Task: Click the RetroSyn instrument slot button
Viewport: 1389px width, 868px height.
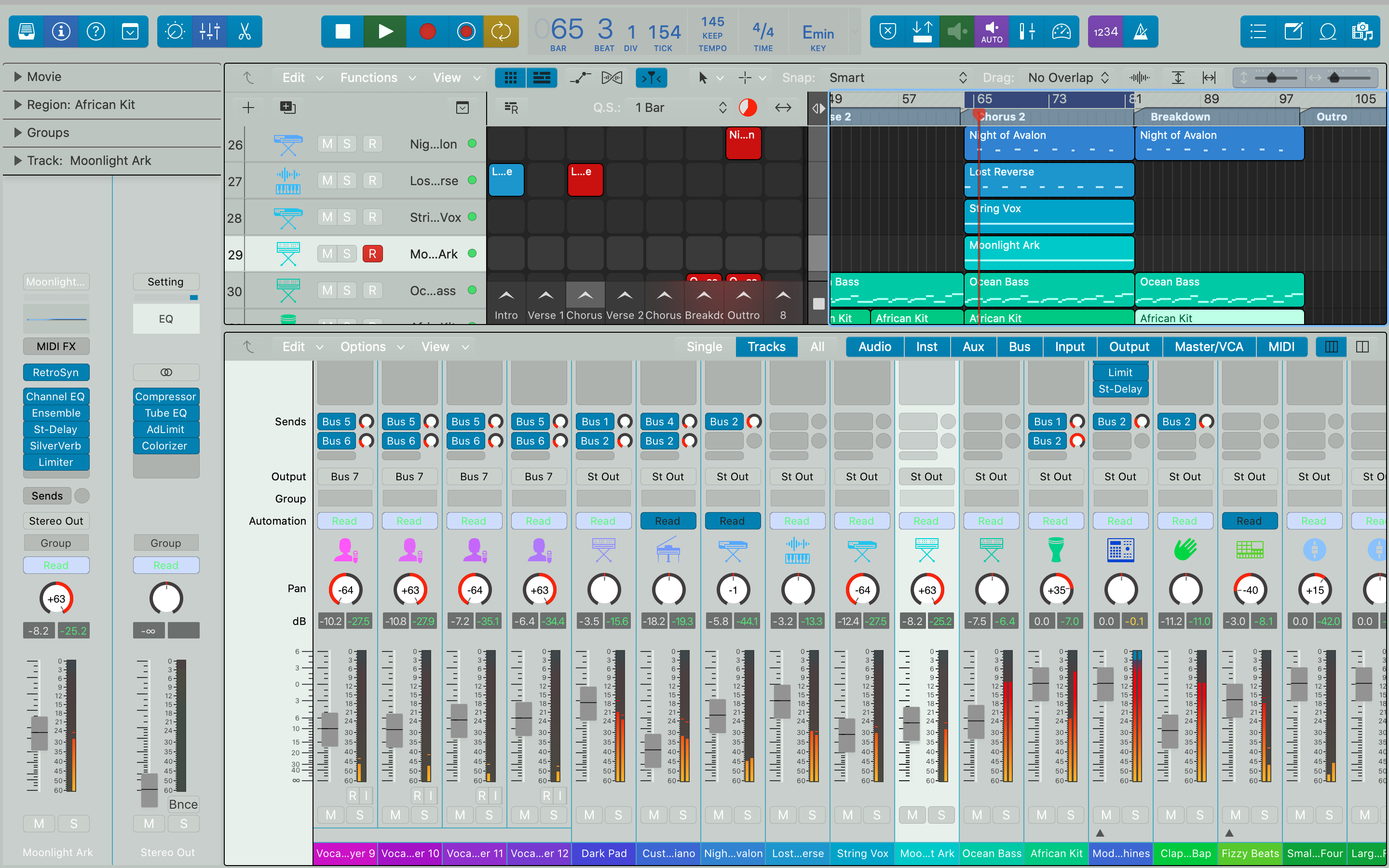Action: point(55,373)
